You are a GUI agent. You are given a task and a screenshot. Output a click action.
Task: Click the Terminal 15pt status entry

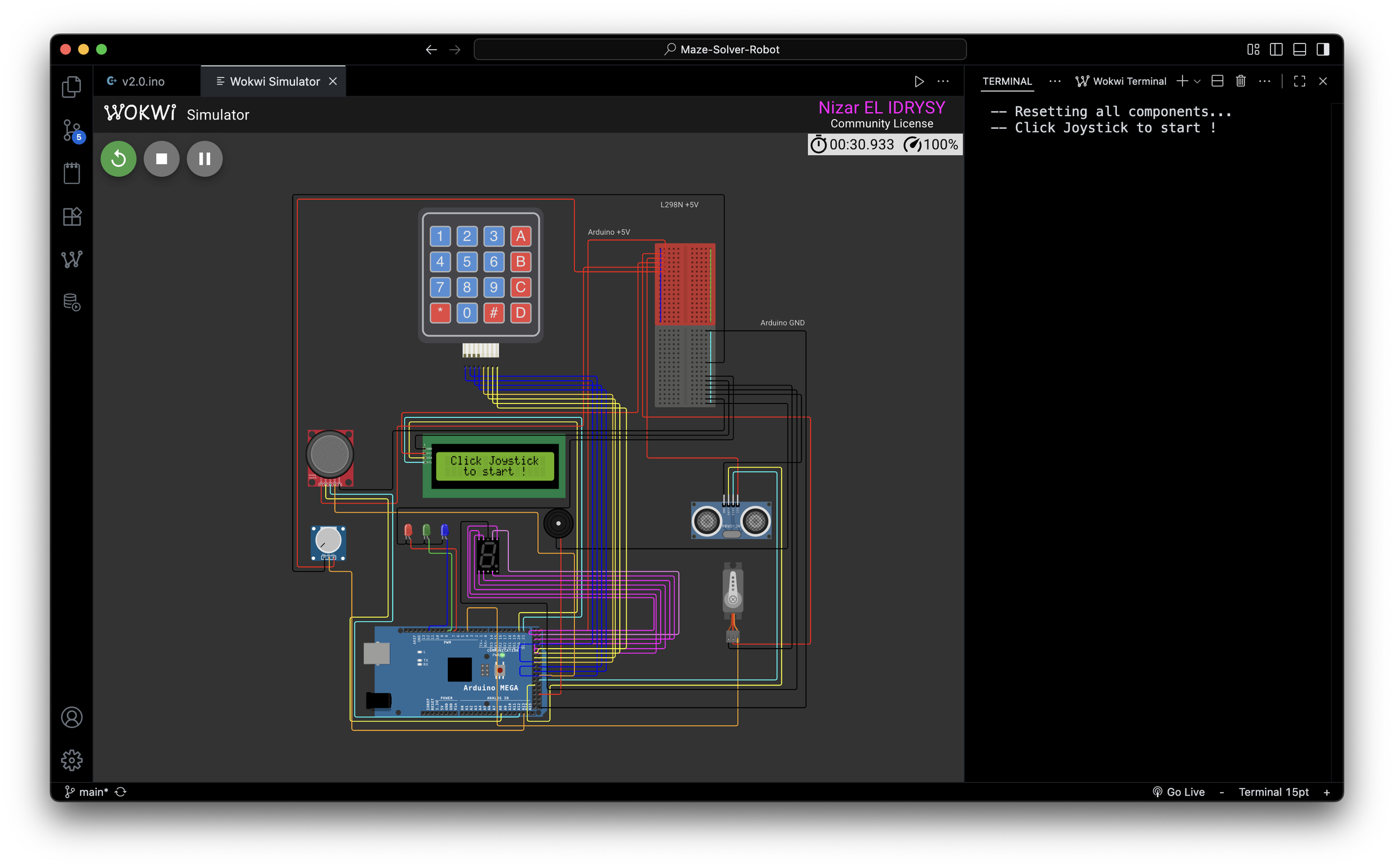click(1274, 792)
